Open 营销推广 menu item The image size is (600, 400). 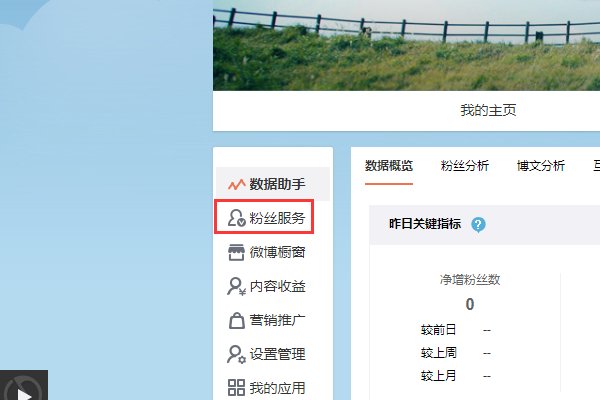(x=273, y=320)
